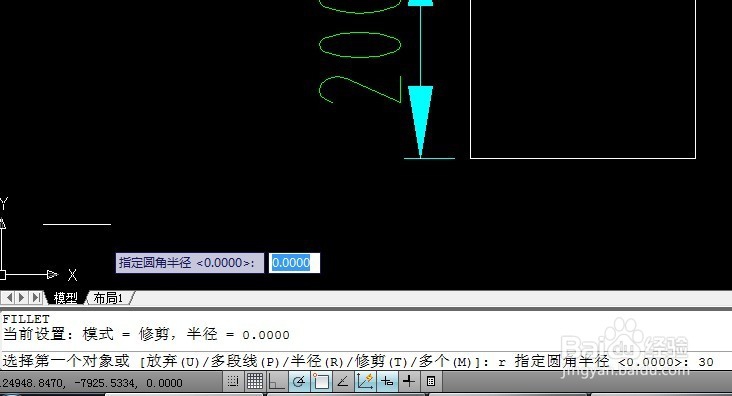Go to previous layout tab arrow
The height and width of the screenshot is (396, 732).
pyautogui.click(x=9, y=297)
